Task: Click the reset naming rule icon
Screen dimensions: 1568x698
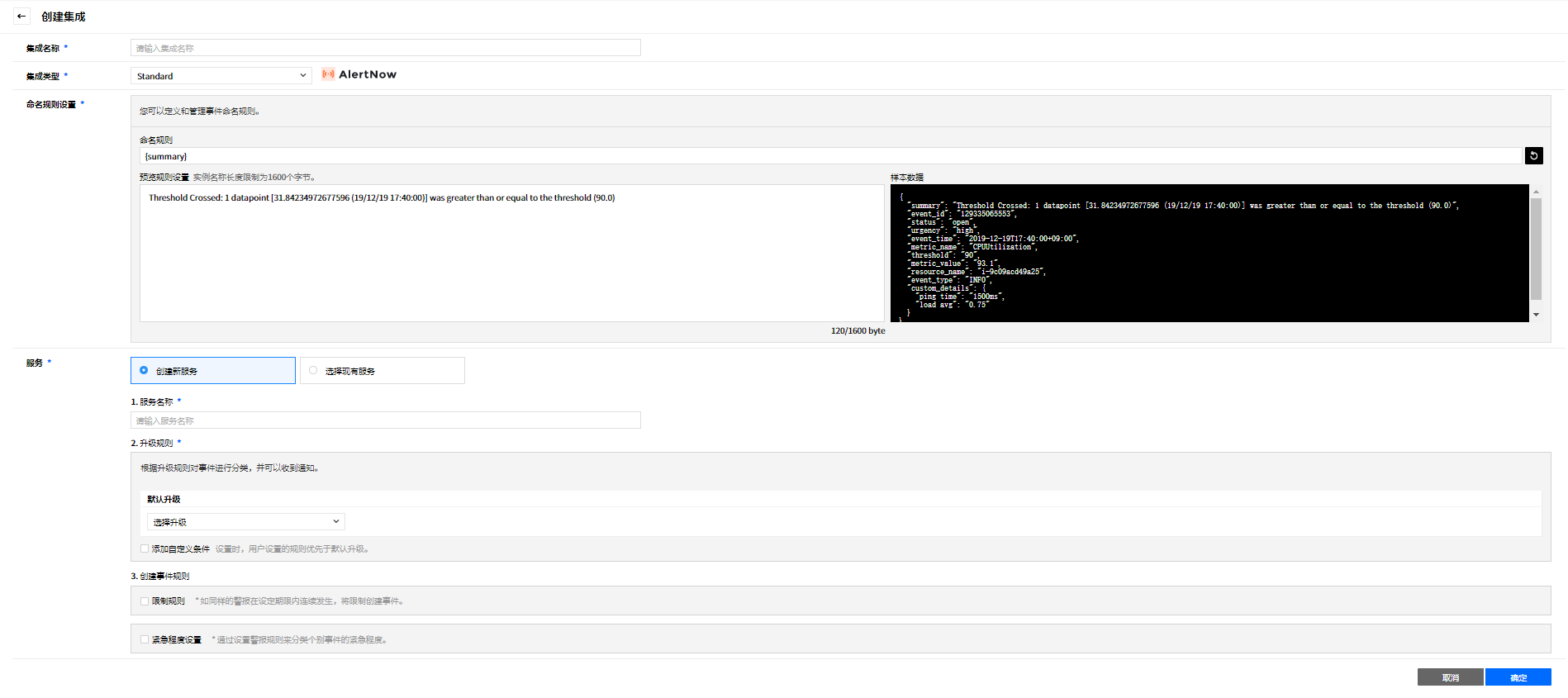Action: click(x=1533, y=156)
